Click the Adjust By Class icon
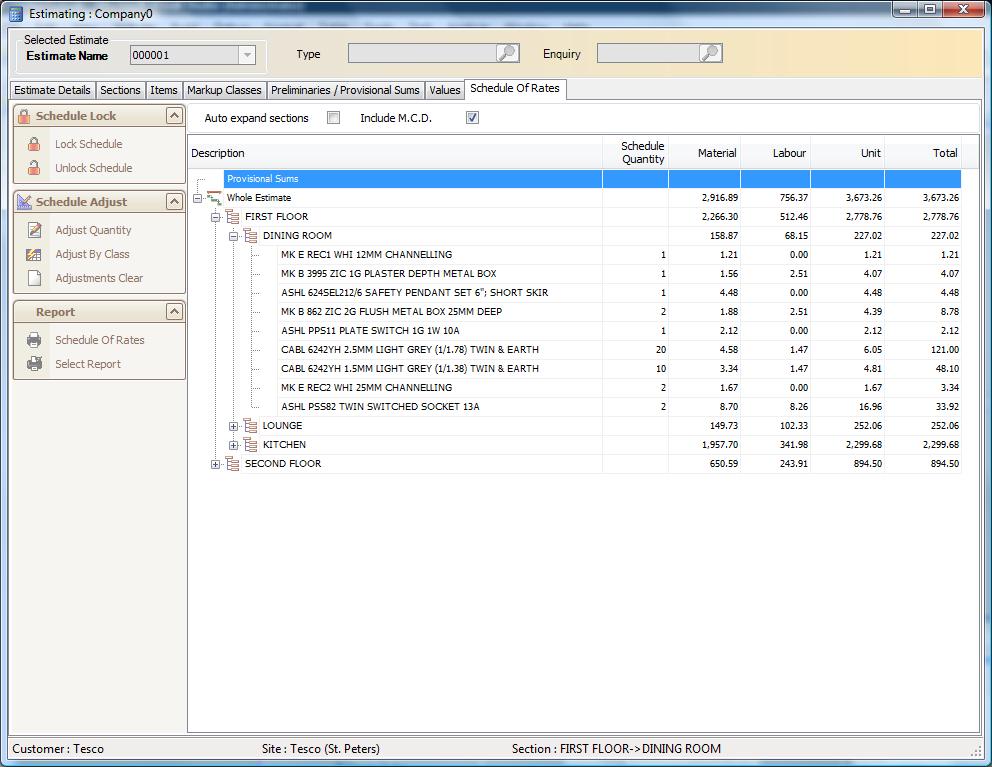992x767 pixels. (34, 254)
